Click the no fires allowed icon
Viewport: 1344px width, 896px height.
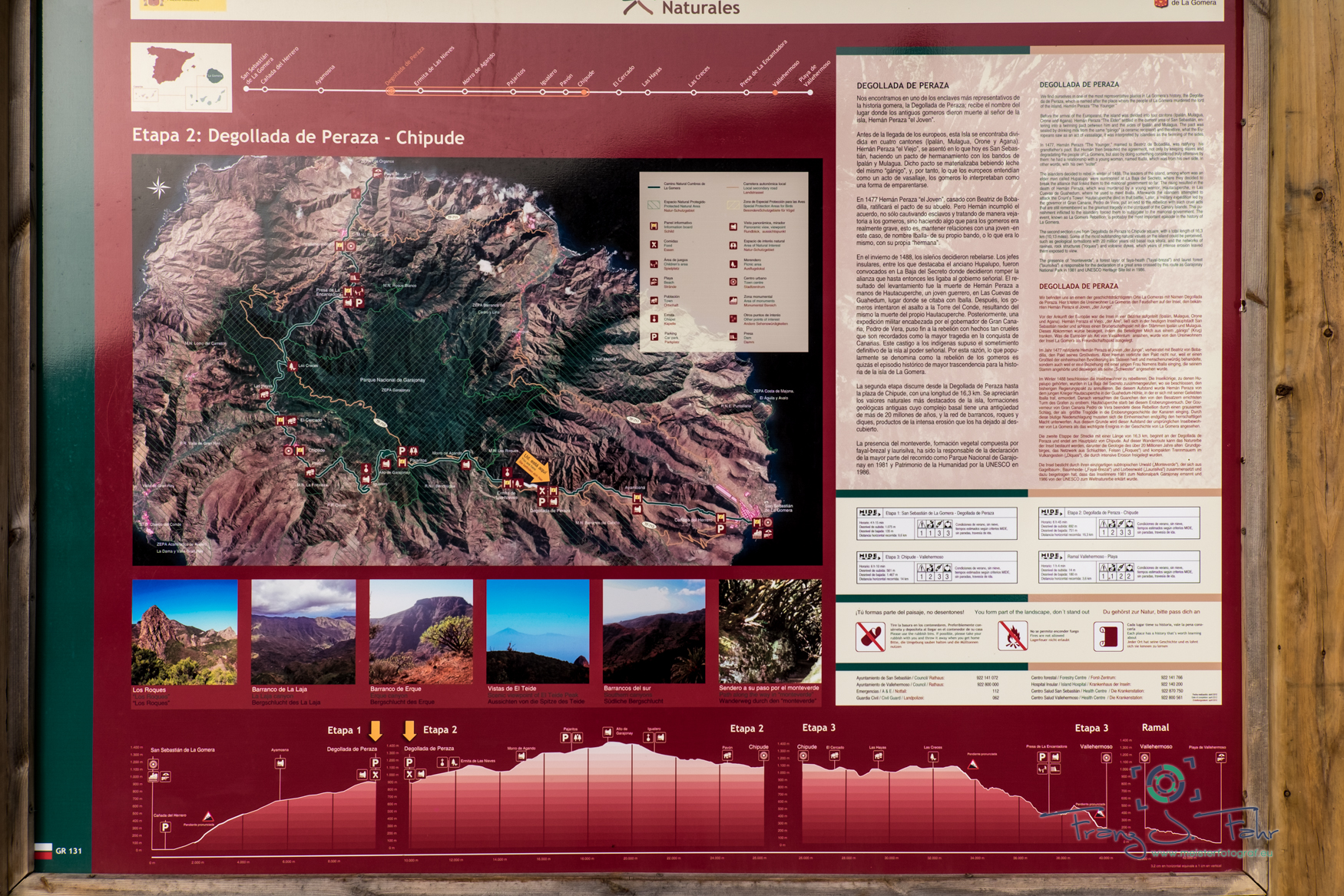coord(1011,636)
